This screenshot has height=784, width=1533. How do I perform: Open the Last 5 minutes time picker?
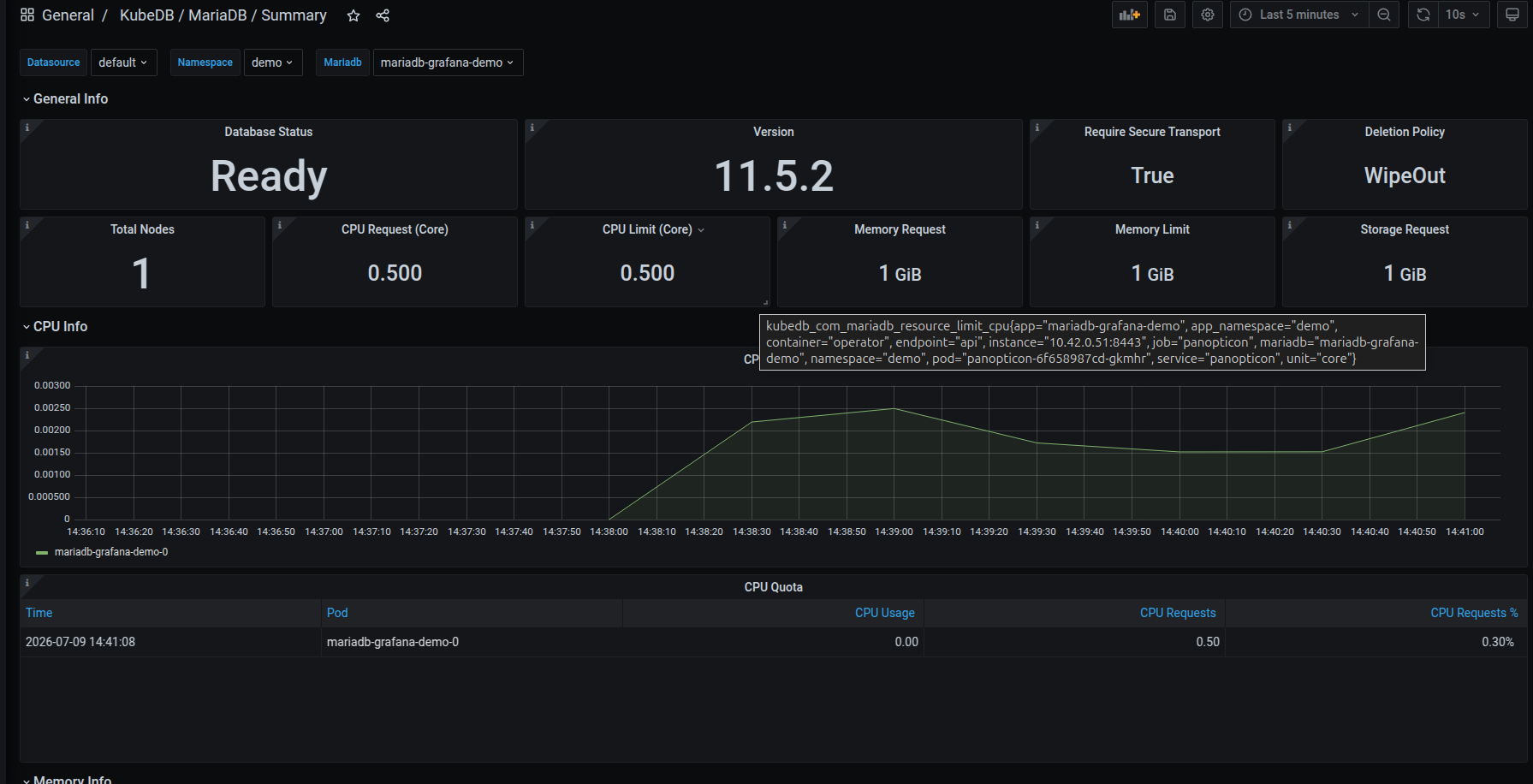click(1299, 15)
